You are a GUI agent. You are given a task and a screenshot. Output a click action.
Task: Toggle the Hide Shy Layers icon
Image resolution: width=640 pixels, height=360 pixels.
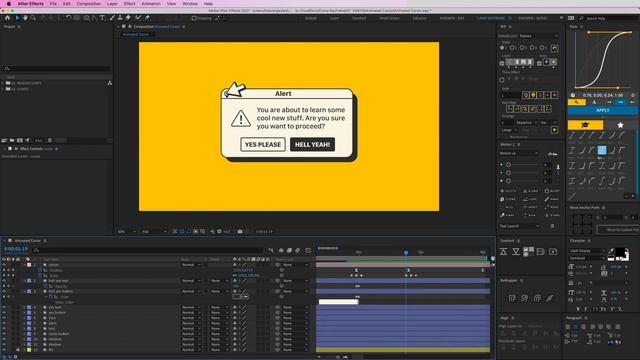[x=281, y=250]
